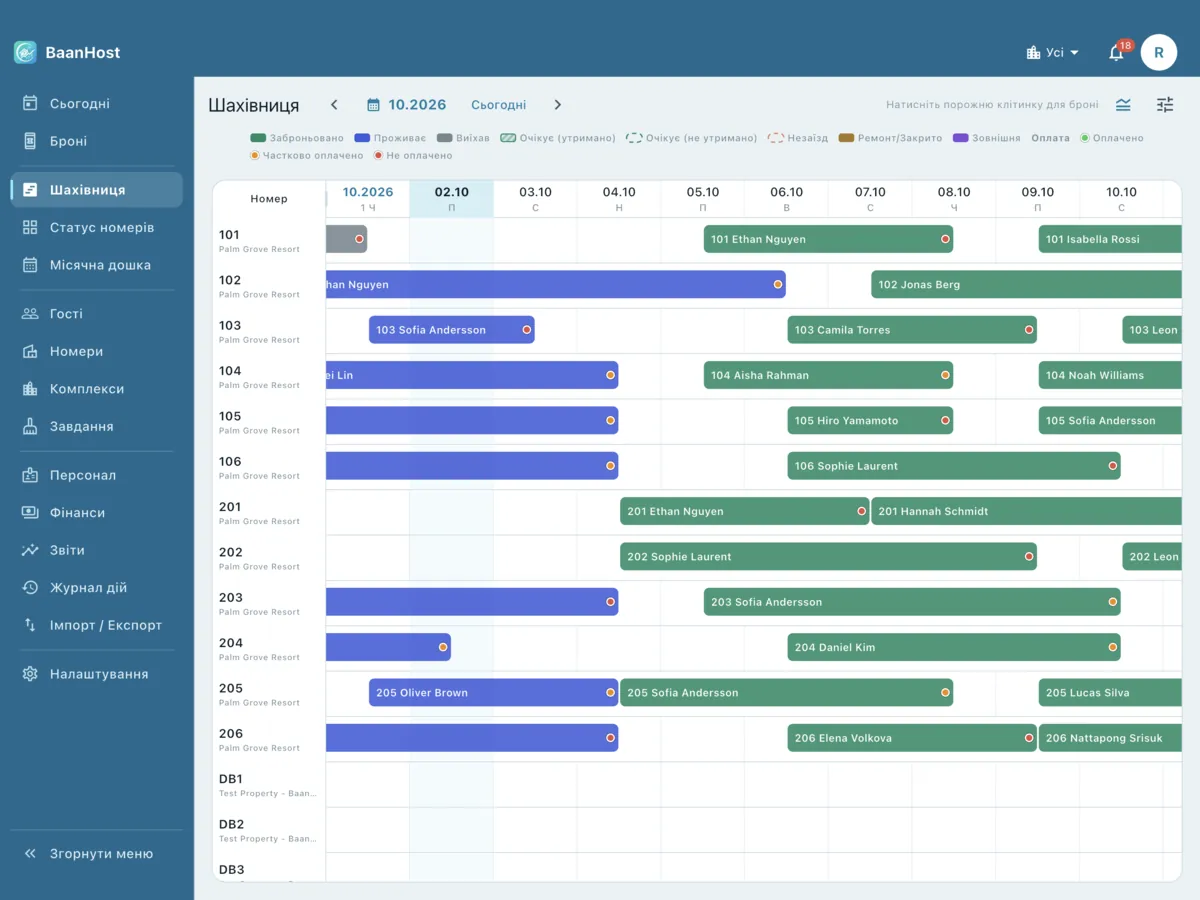Click the 02.10 date column header
The width and height of the screenshot is (1200, 900).
[452, 198]
